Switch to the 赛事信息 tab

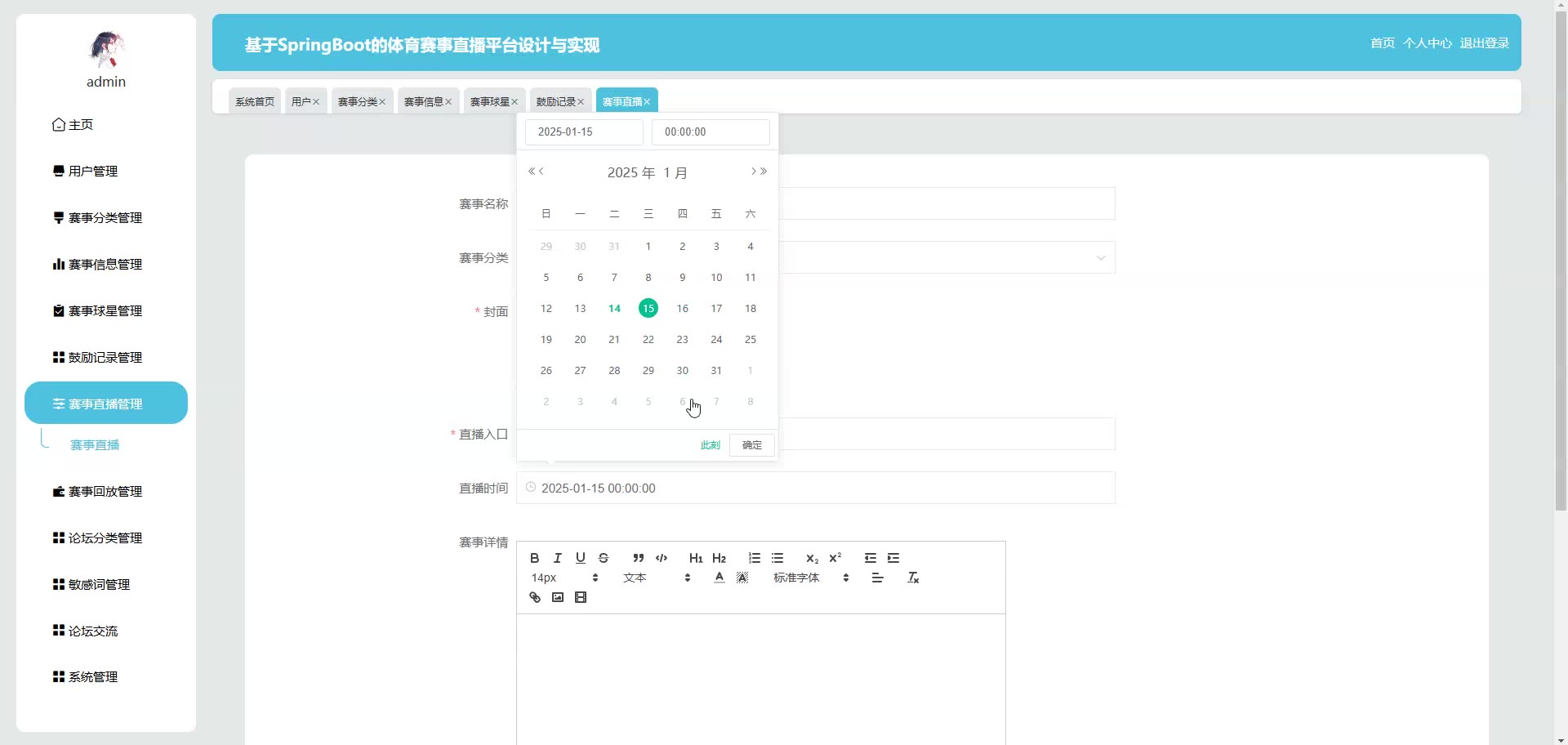click(x=423, y=101)
